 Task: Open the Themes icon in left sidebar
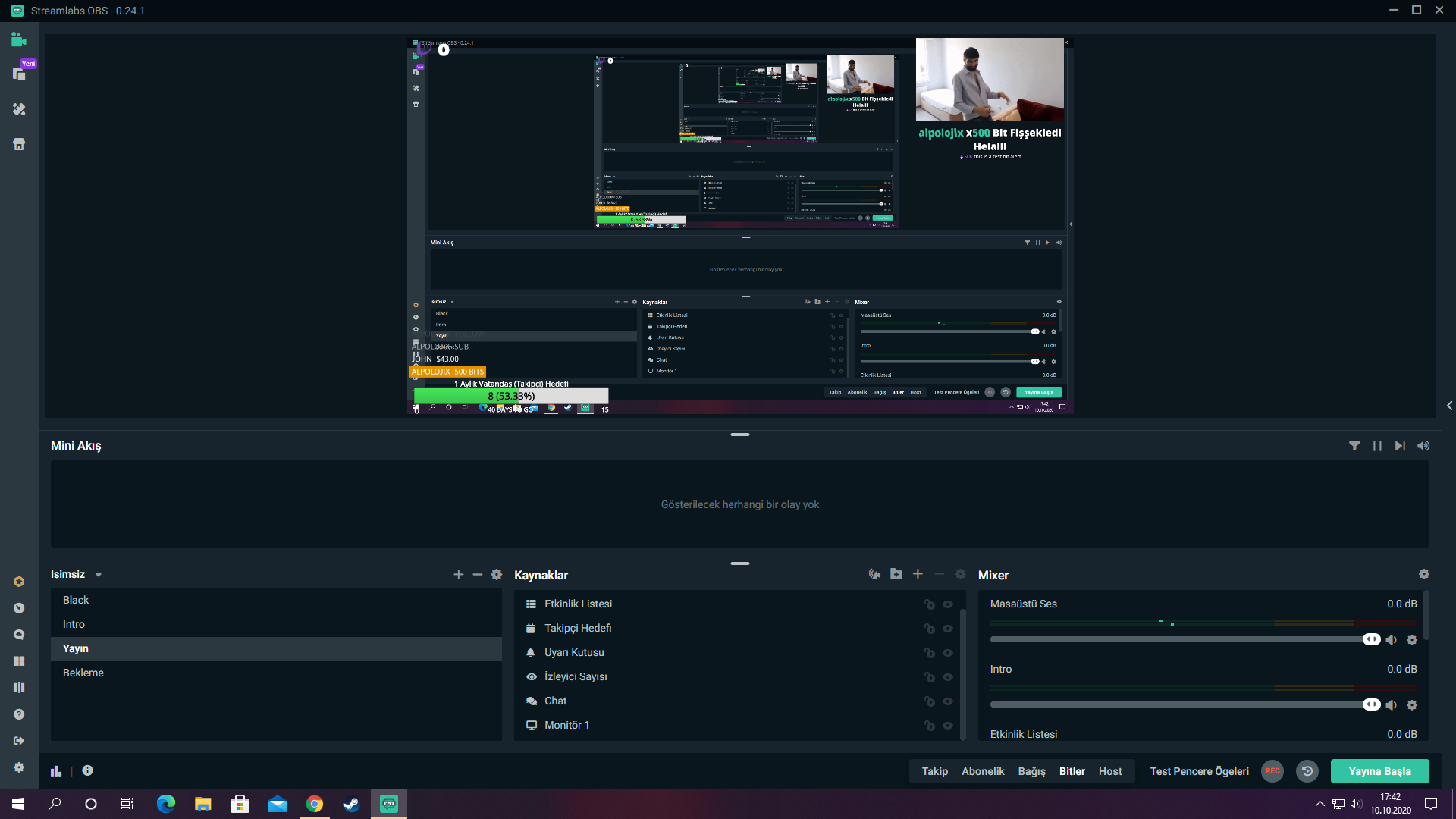tap(19, 109)
